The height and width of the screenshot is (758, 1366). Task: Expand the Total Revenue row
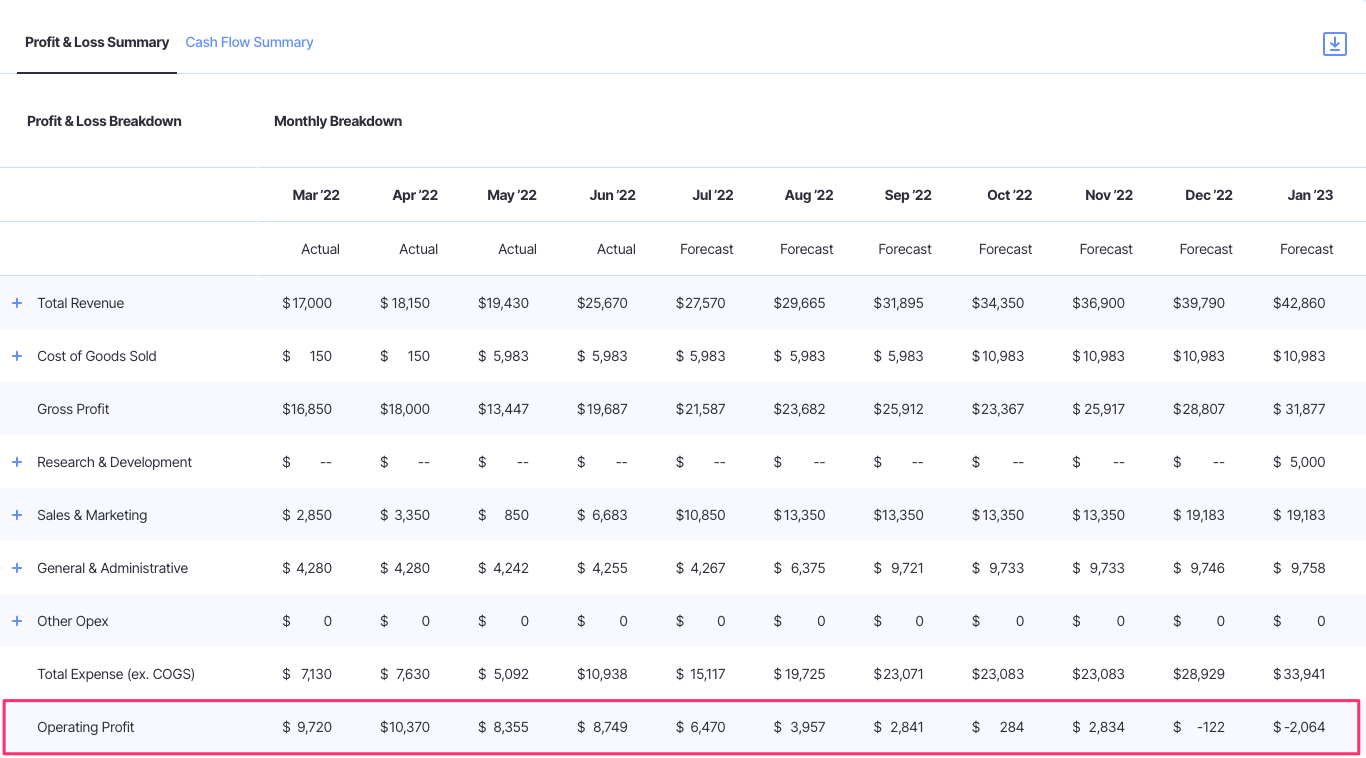(x=16, y=302)
